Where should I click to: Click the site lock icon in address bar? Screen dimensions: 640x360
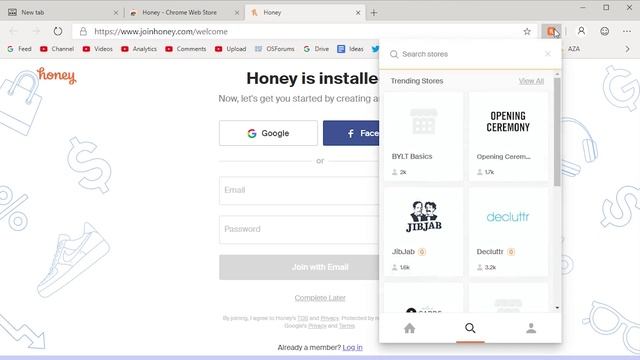83,31
